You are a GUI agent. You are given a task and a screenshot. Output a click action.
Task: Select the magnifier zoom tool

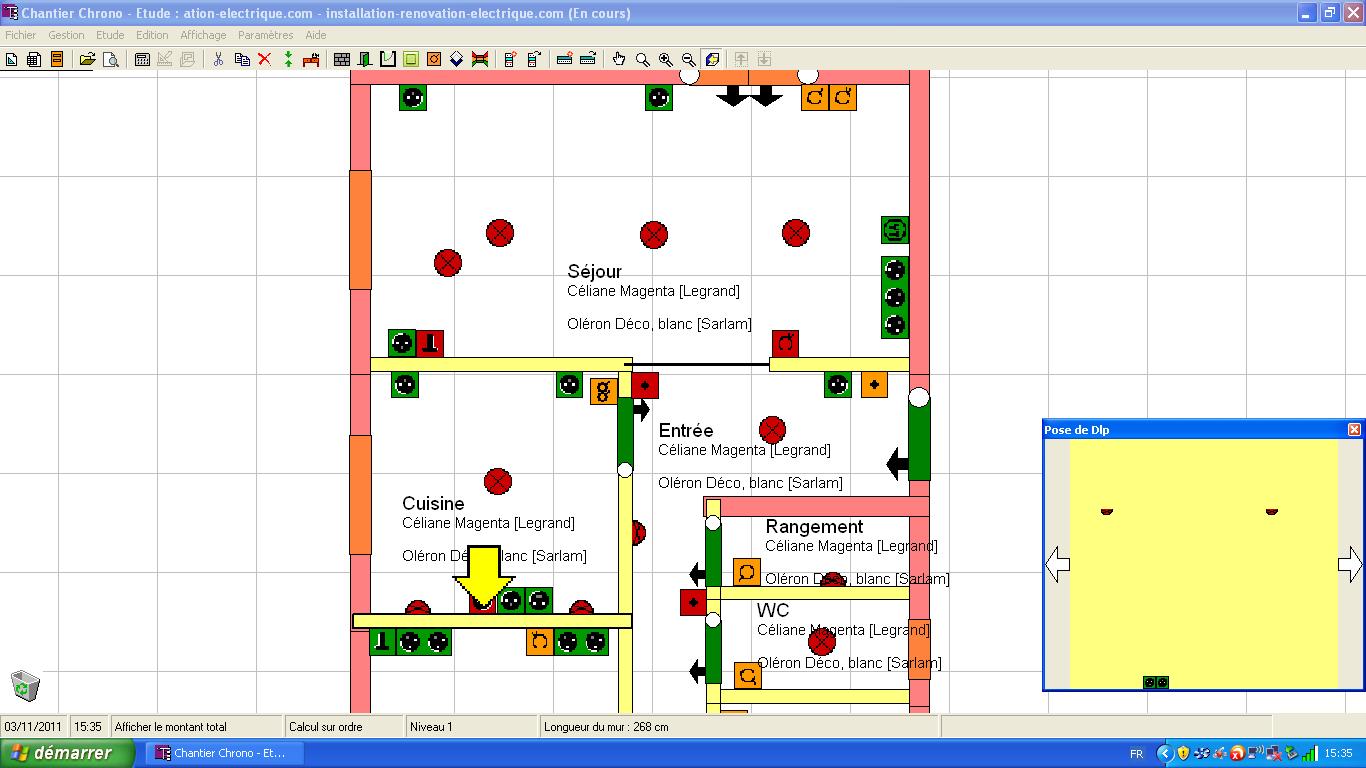coord(643,60)
